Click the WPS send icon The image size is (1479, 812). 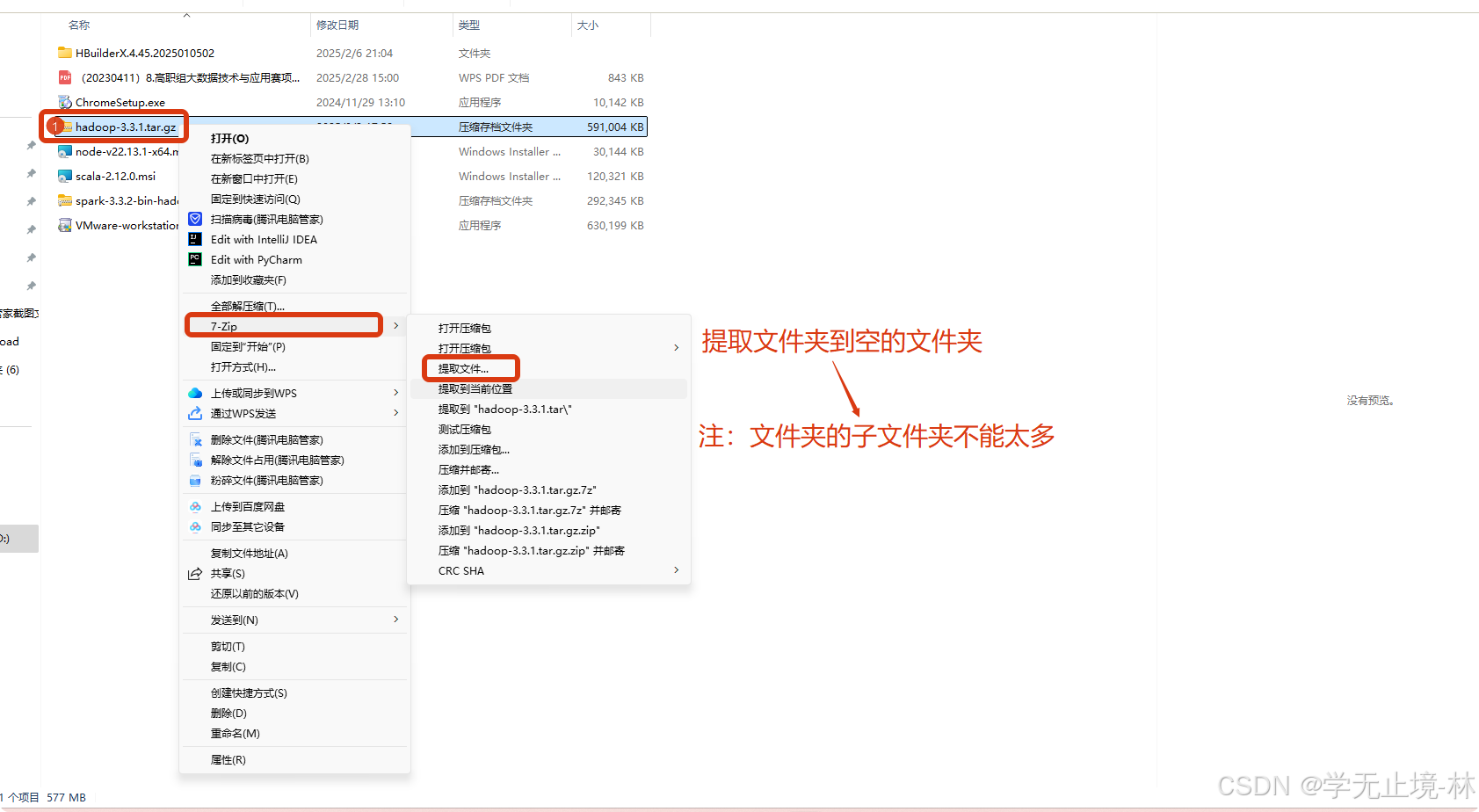tap(195, 413)
